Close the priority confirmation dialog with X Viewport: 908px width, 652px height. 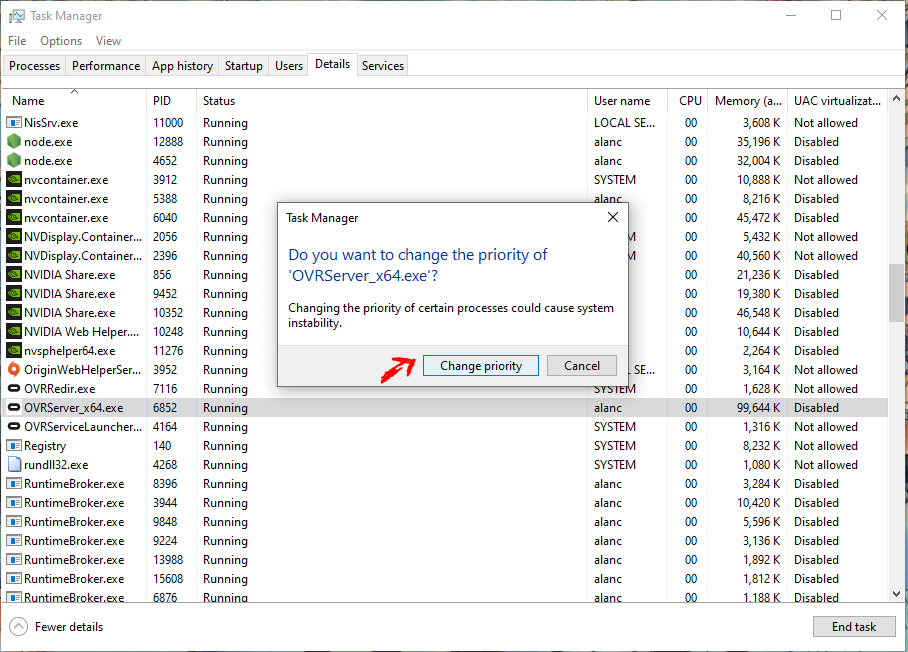[613, 217]
